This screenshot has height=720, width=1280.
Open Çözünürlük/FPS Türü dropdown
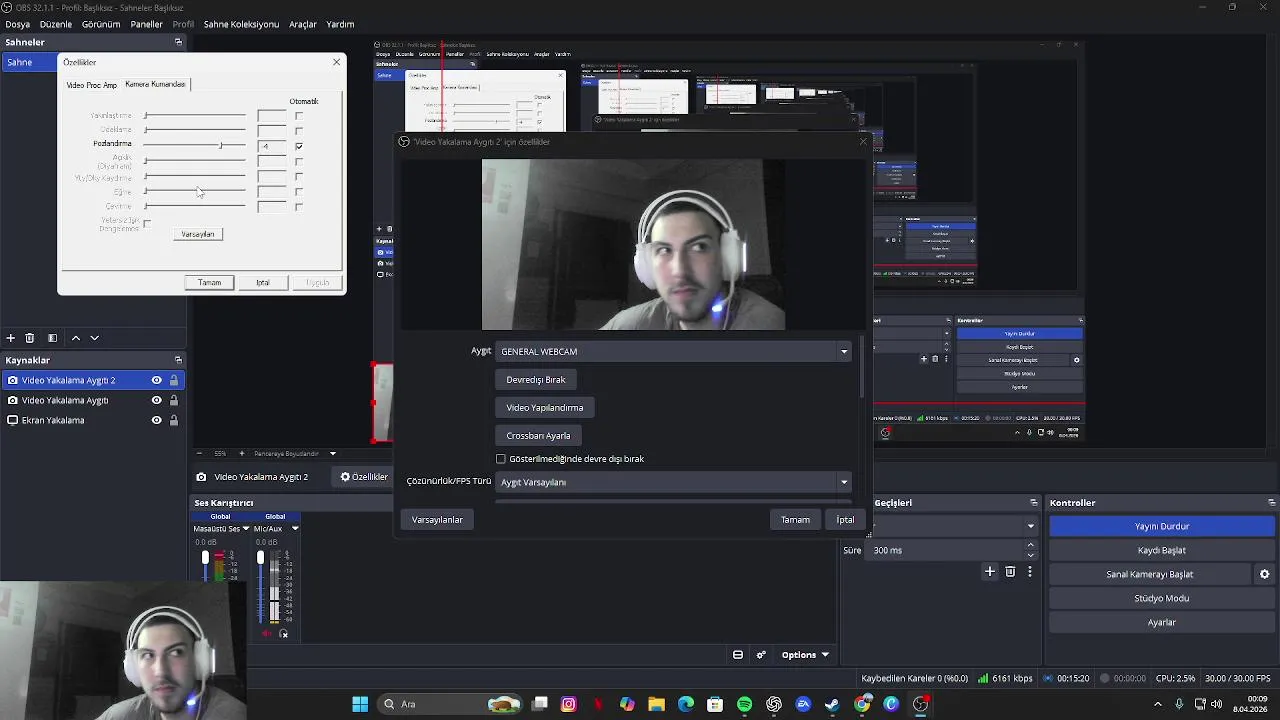click(675, 482)
